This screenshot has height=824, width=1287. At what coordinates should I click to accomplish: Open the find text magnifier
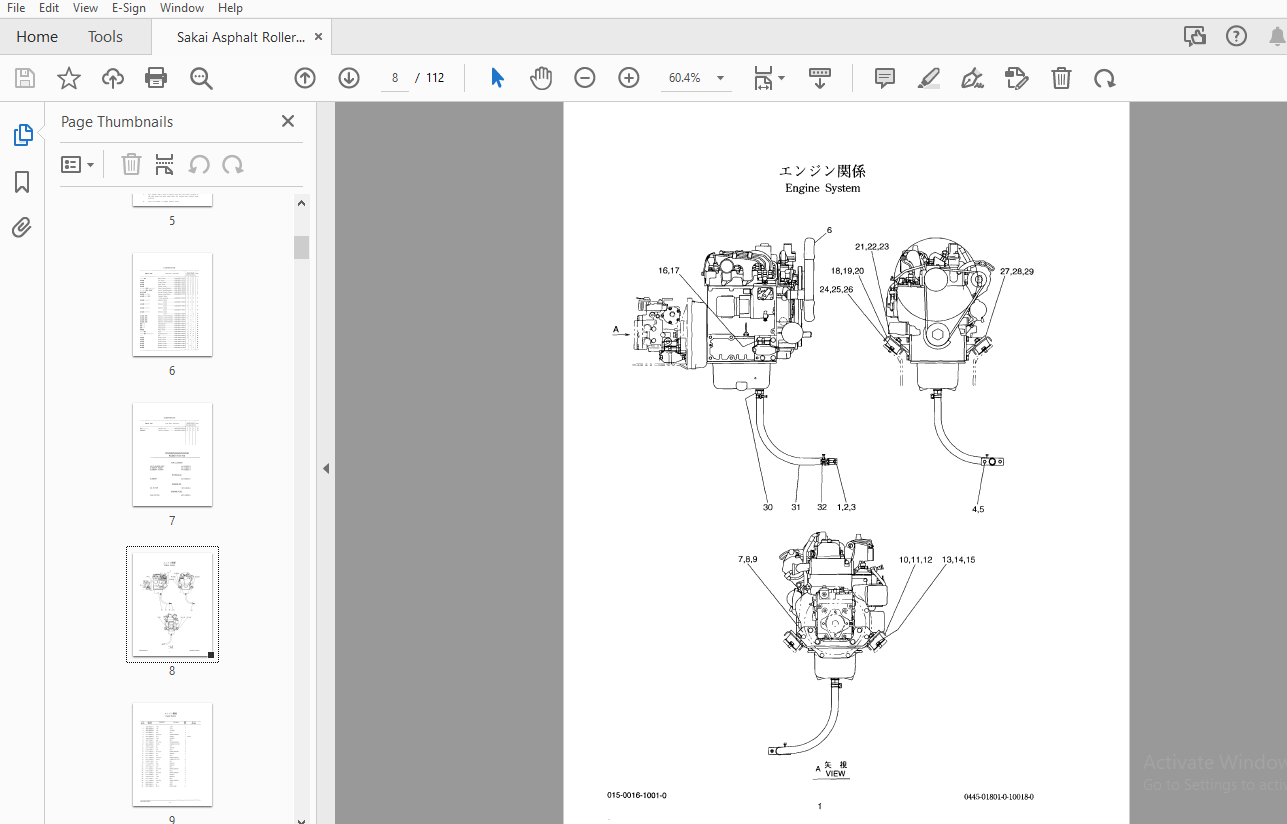(202, 78)
